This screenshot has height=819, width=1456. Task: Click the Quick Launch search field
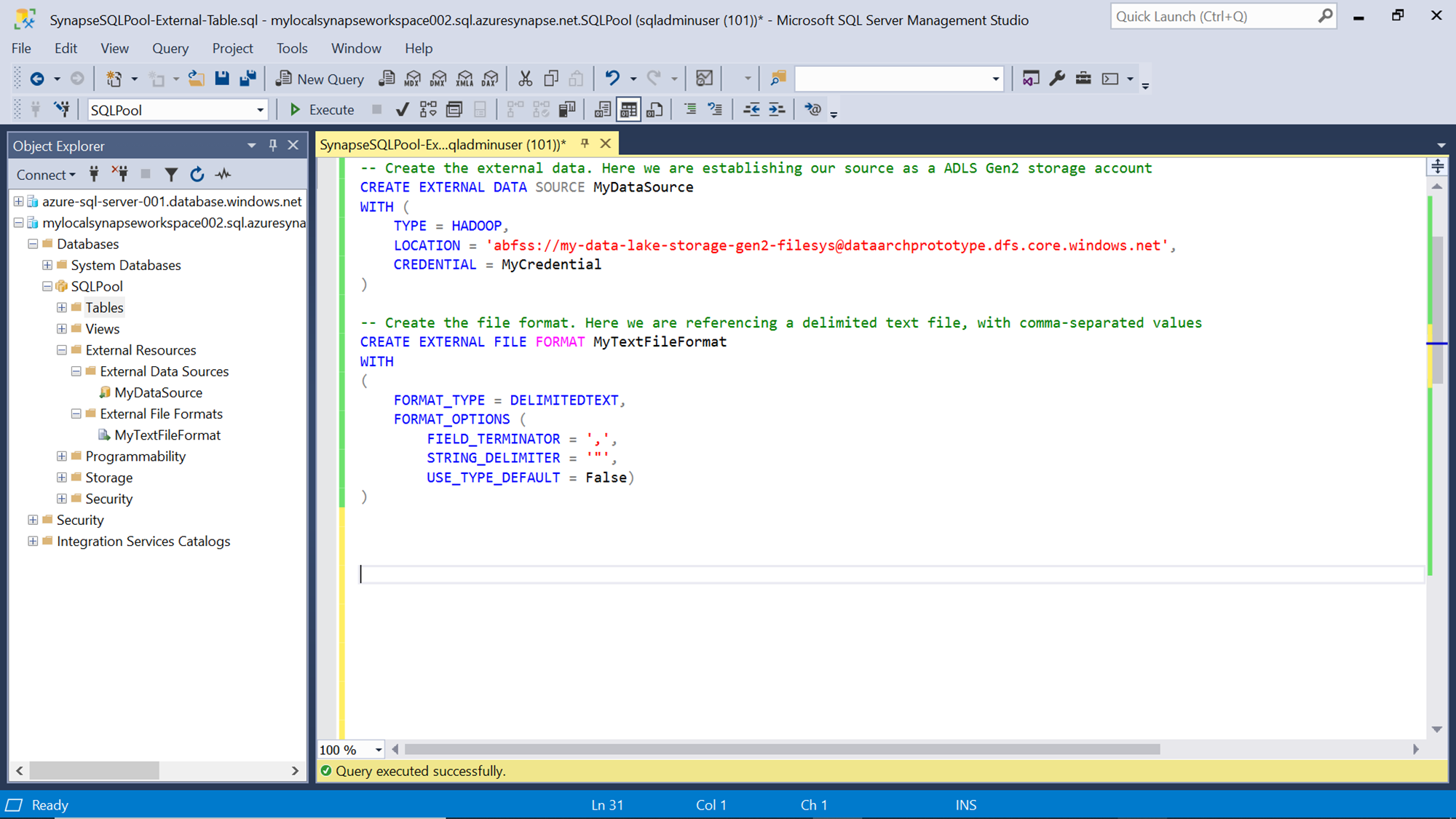point(1214,16)
